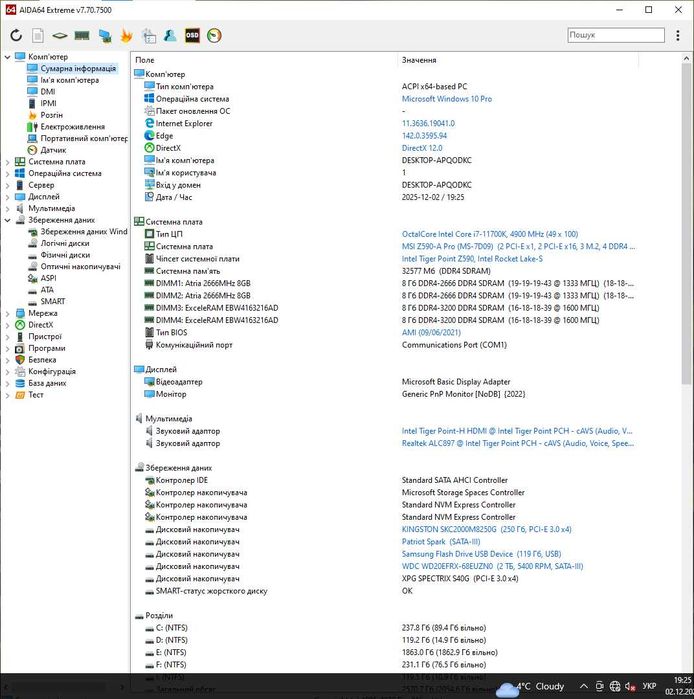Select the Пристрої tree node
The width and height of the screenshot is (694, 699).
click(45, 337)
